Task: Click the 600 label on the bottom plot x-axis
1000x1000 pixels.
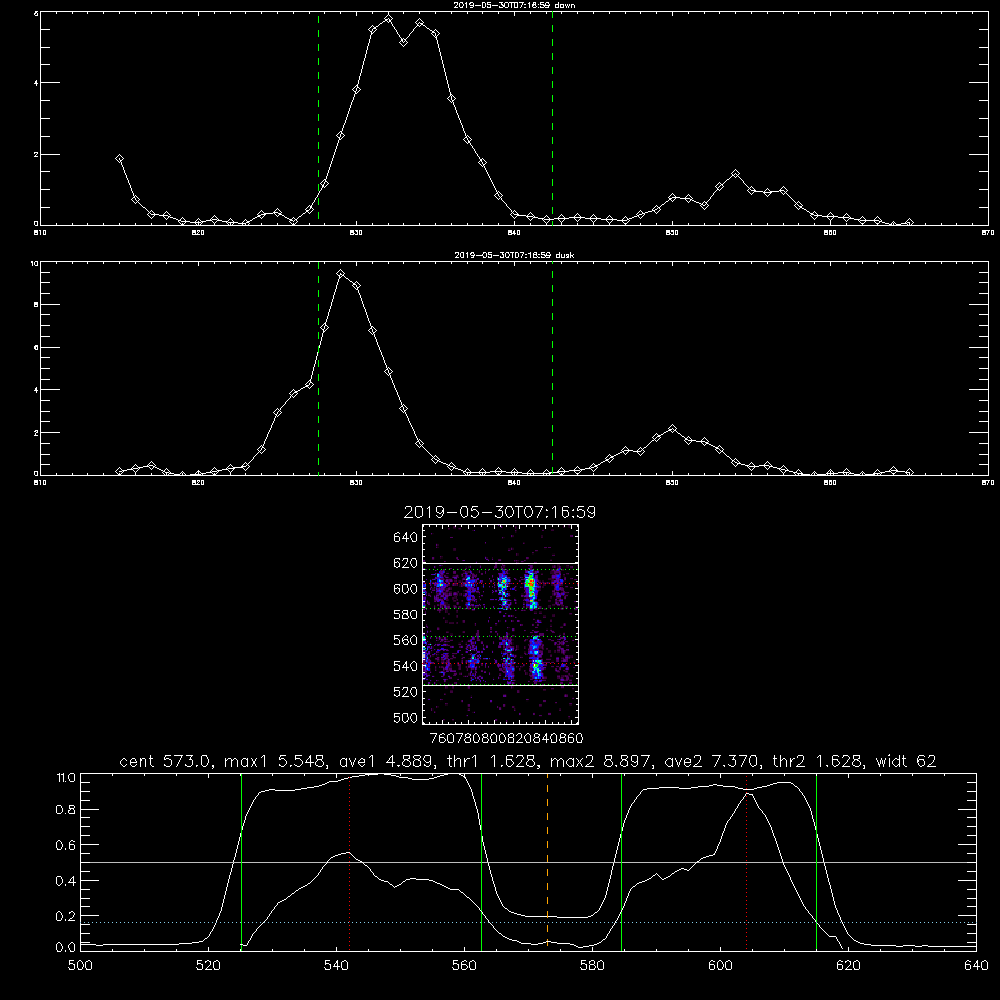Action: click(x=721, y=966)
